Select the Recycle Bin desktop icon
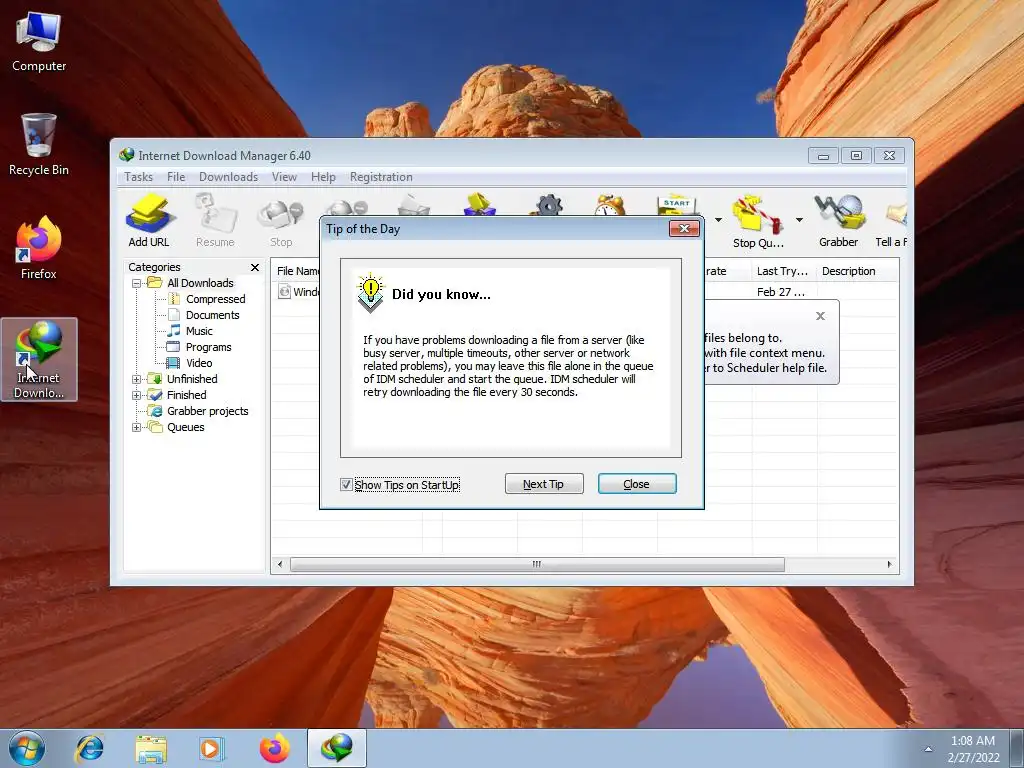This screenshot has height=768, width=1024. tap(39, 145)
